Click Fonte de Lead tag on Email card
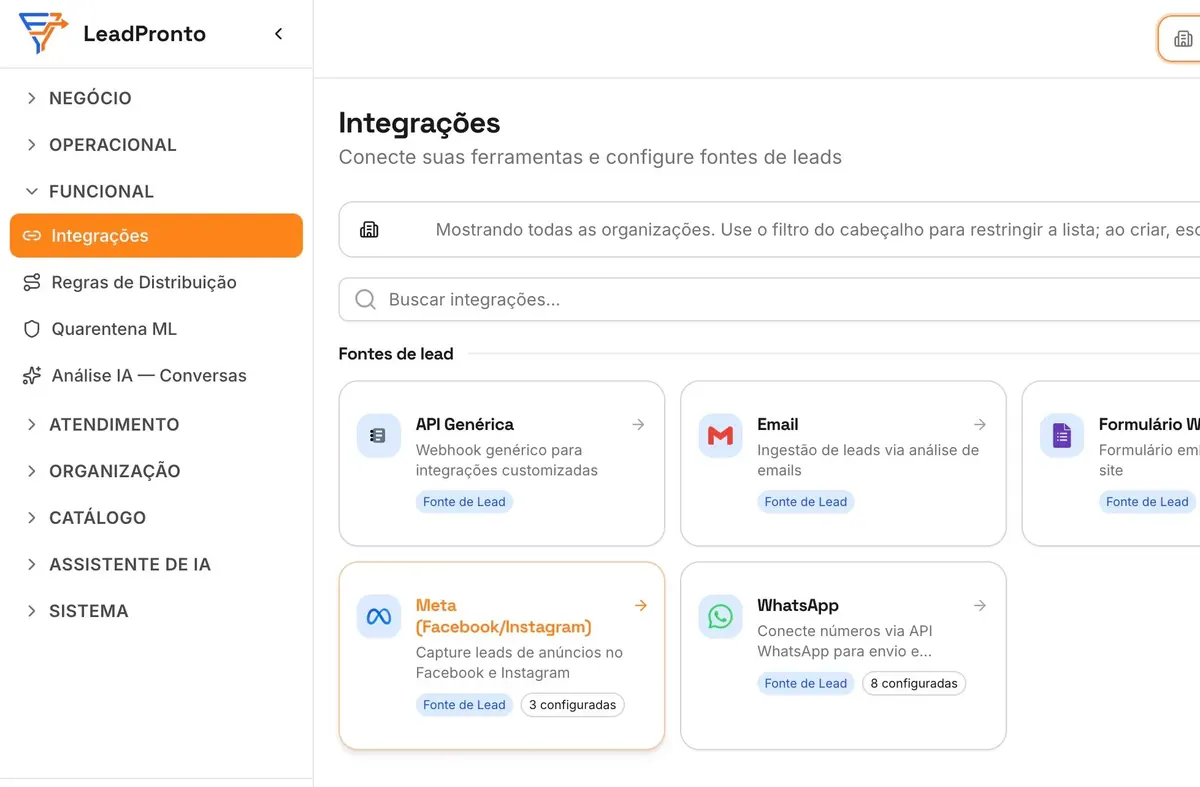The height and width of the screenshot is (787, 1200). pos(806,502)
